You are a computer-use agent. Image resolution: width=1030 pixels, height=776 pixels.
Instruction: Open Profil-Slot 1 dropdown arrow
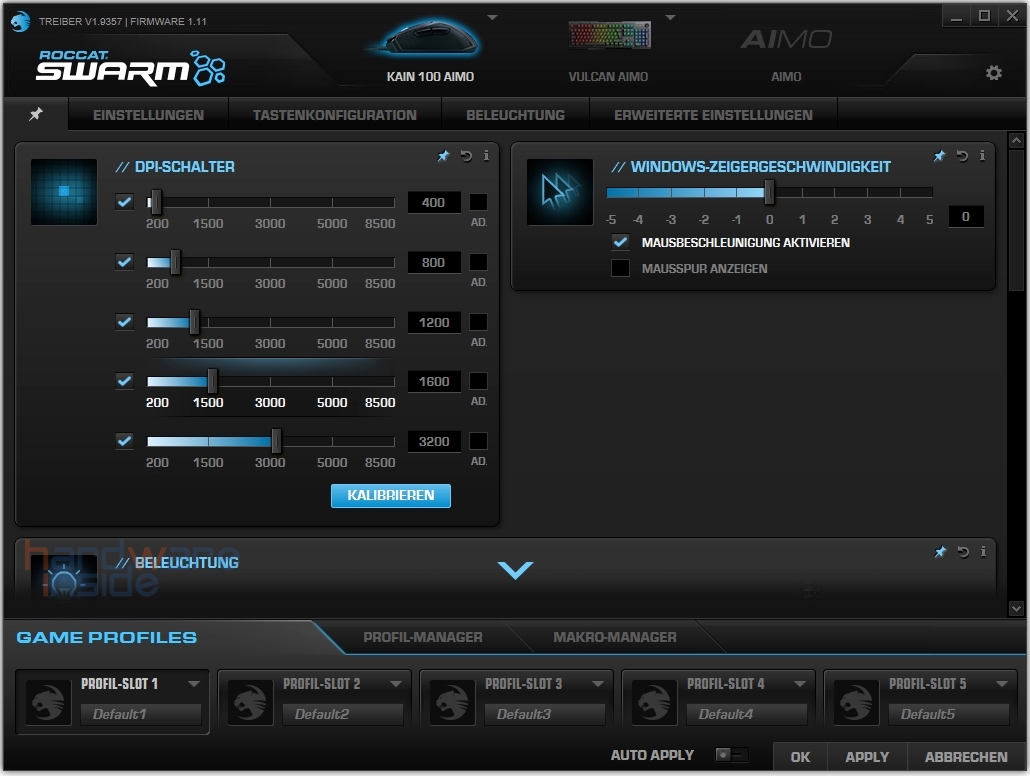[194, 684]
